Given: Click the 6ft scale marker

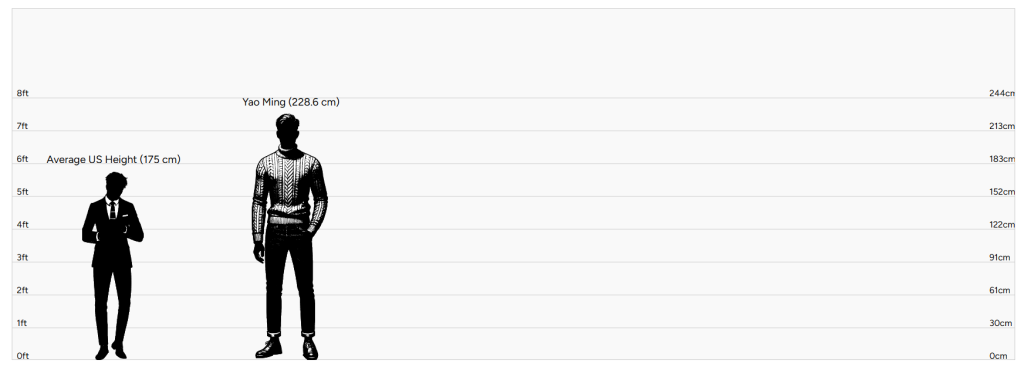Looking at the screenshot, I should coord(23,159).
